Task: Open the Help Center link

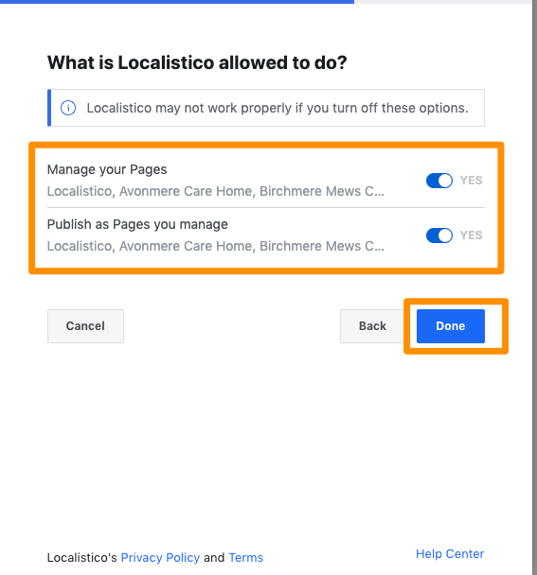Action: point(450,554)
